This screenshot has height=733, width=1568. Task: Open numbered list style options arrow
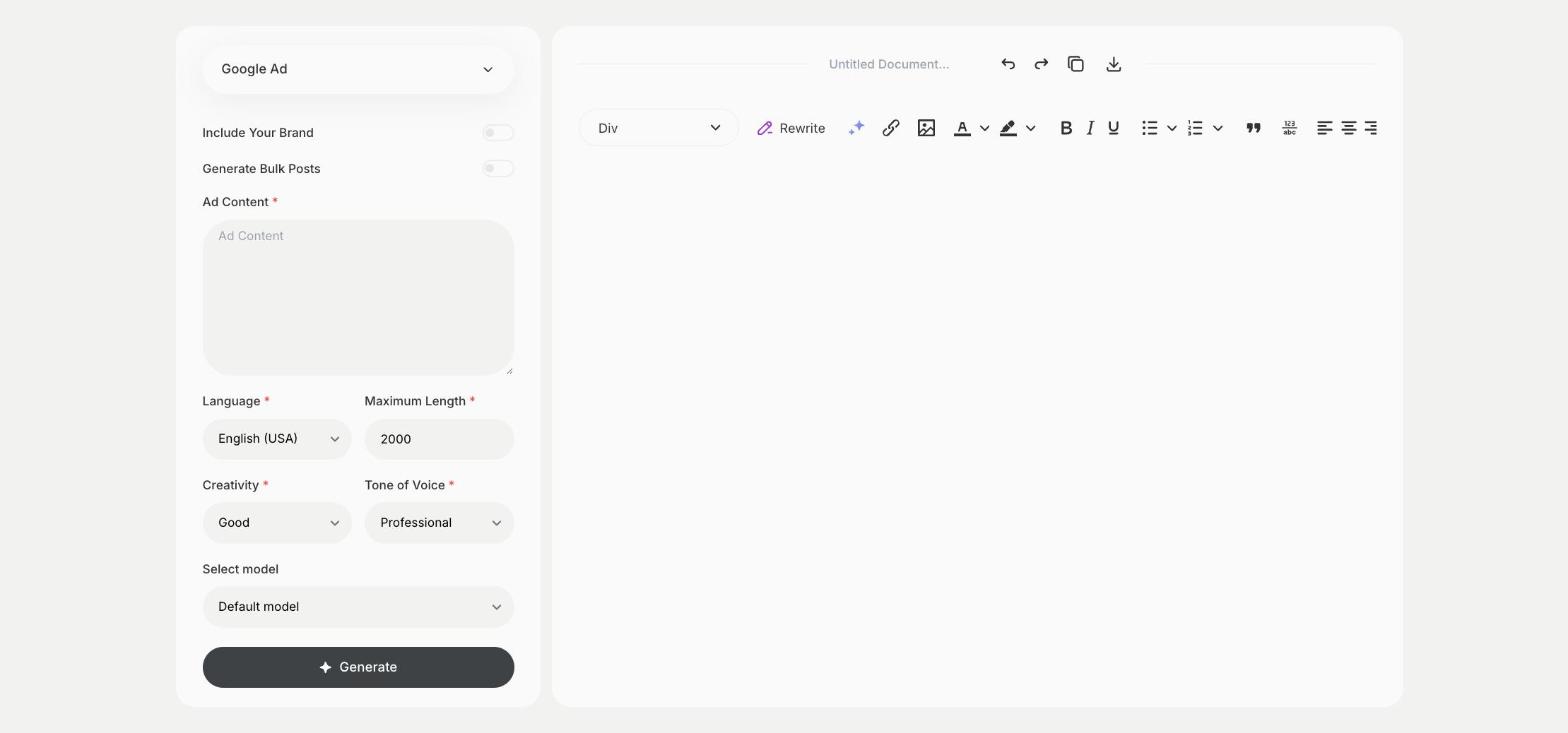[x=1218, y=128]
